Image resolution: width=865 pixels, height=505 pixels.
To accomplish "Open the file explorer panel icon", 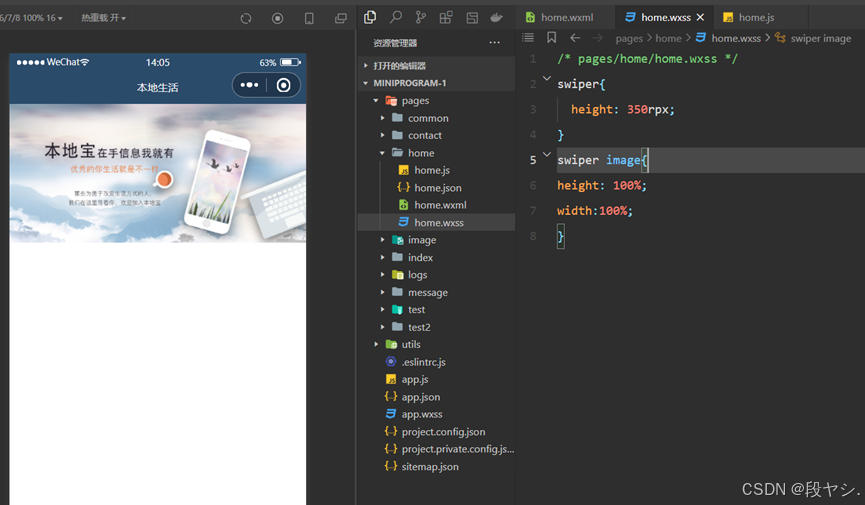I will click(370, 18).
